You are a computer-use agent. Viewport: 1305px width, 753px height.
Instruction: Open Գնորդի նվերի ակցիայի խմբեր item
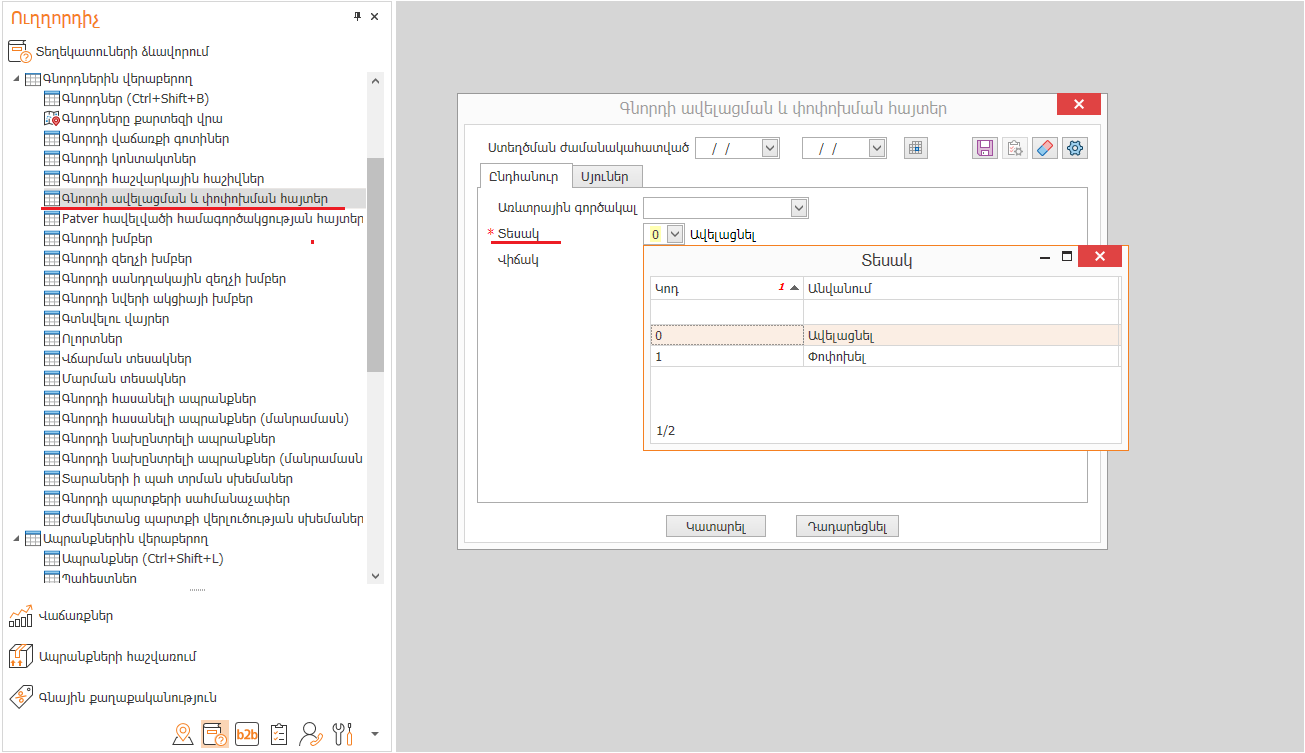click(157, 299)
